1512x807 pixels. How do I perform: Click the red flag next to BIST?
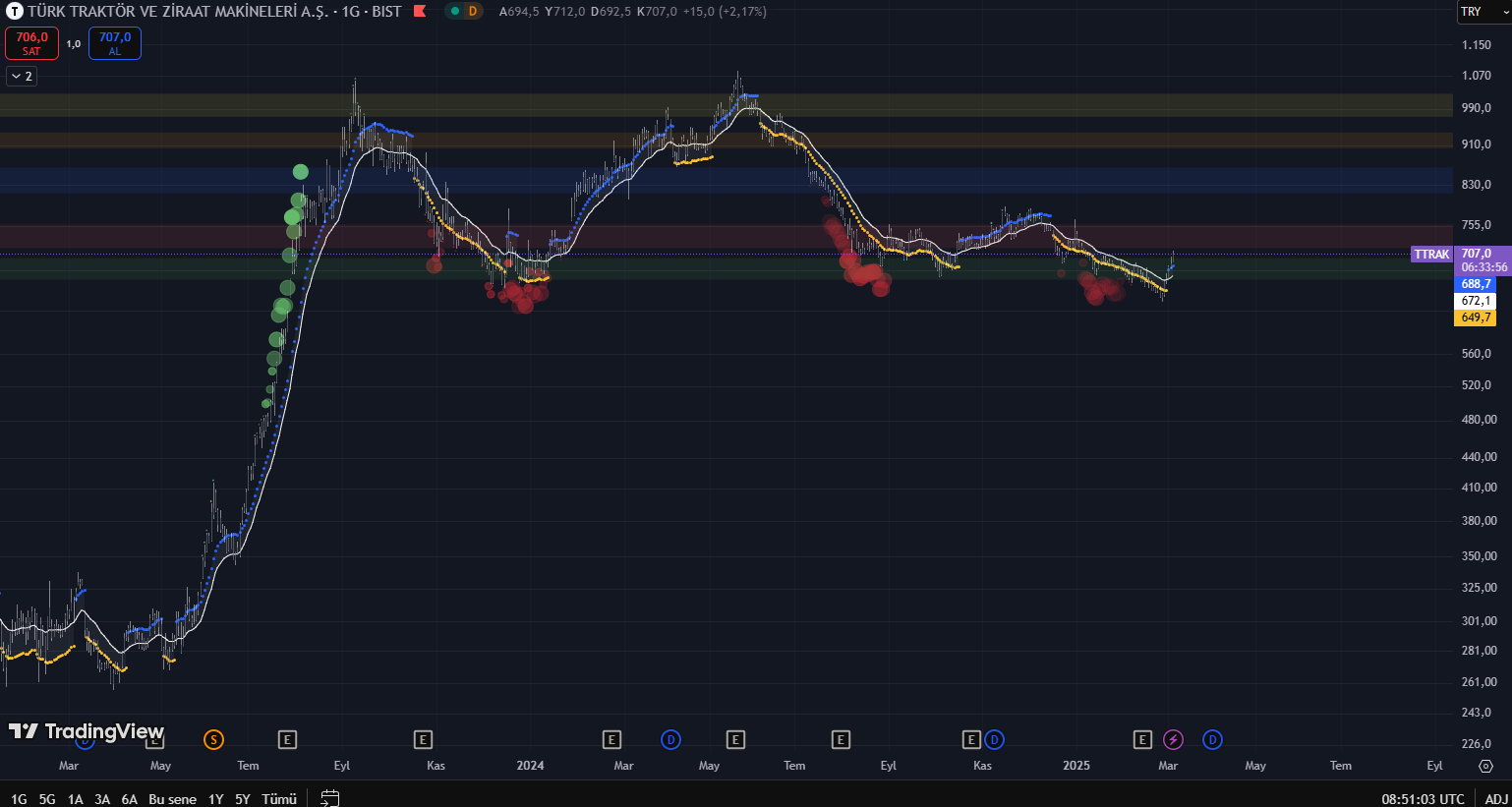tap(420, 12)
